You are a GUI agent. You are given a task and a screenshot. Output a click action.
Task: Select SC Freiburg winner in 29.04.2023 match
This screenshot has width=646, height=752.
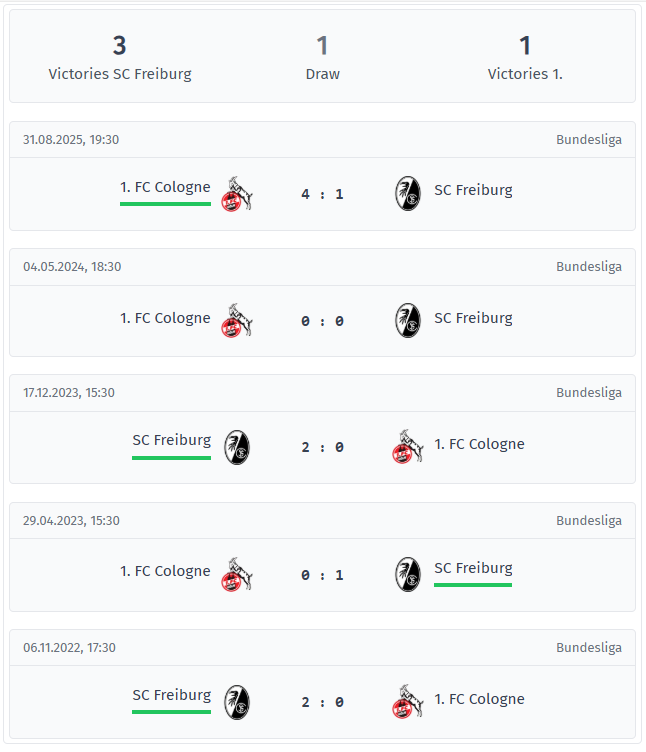pos(473,568)
